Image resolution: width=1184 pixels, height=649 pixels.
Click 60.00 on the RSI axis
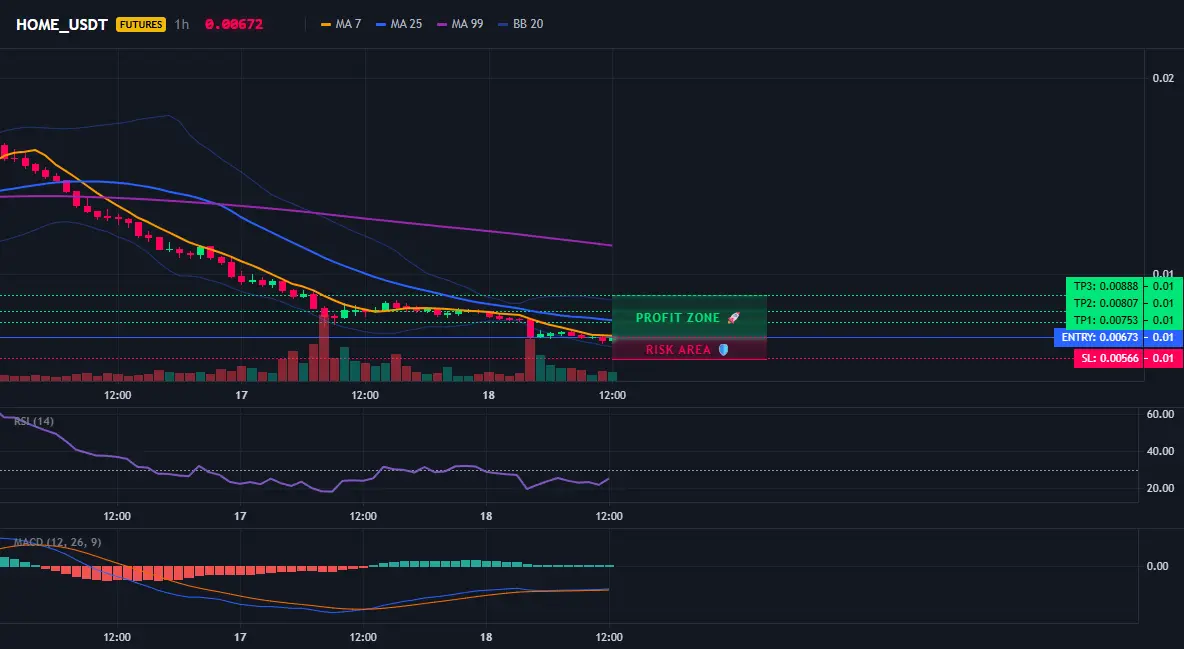1160,414
